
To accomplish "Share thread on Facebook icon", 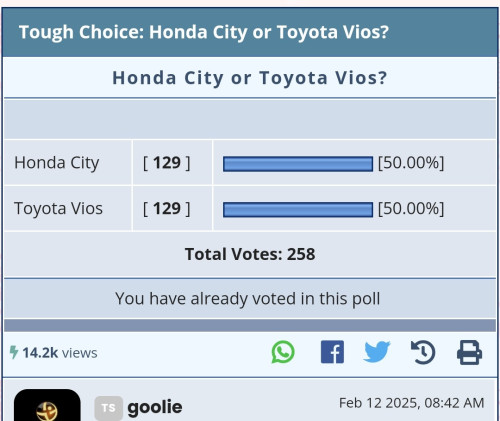I will tap(332, 352).
